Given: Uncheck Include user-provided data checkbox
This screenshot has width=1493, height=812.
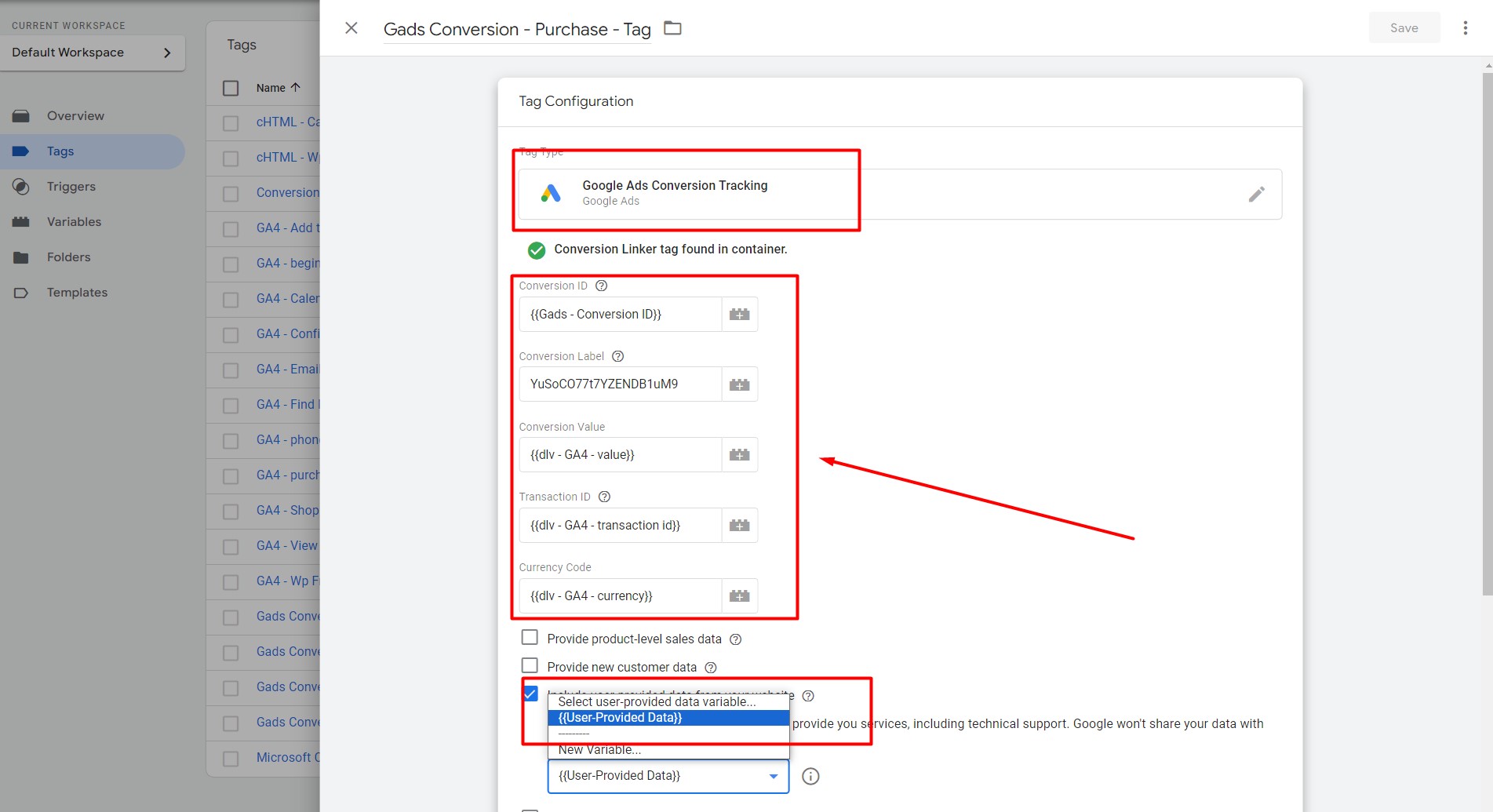Looking at the screenshot, I should coord(530,694).
